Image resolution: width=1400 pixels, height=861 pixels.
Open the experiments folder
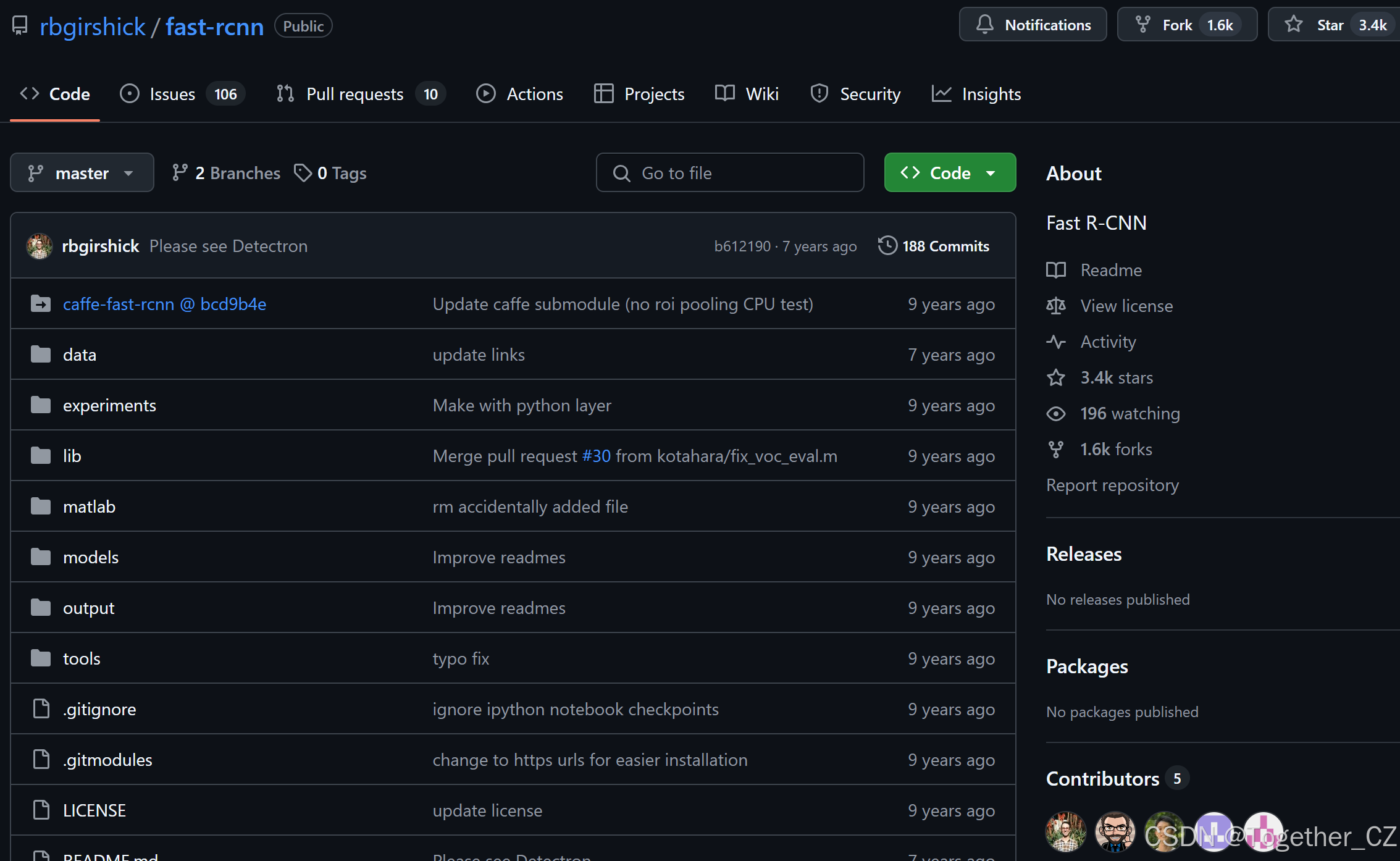(x=109, y=405)
